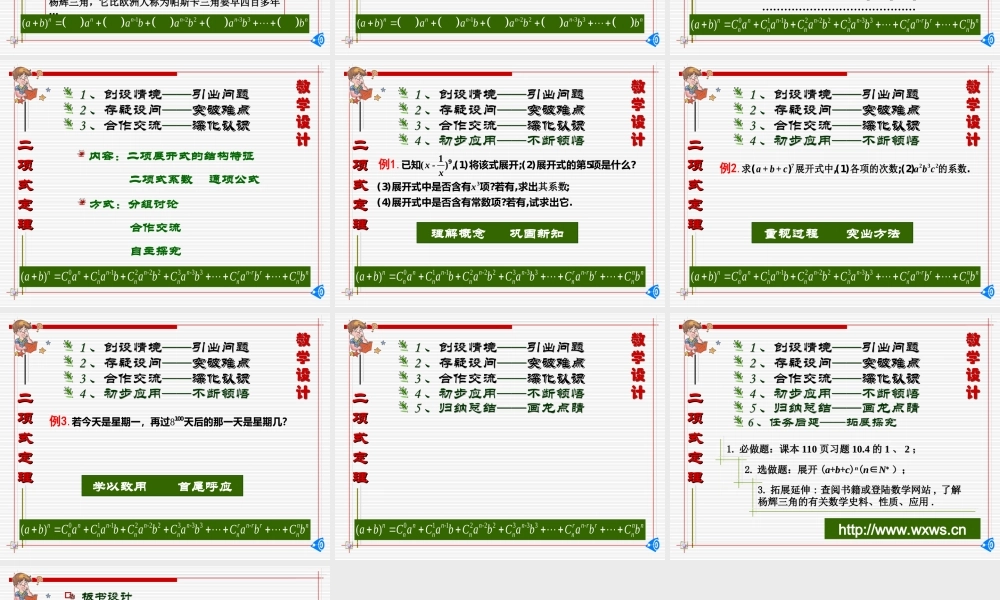Click the 自主探究 text
Image resolution: width=1000 pixels, height=600 pixels.
155,251
